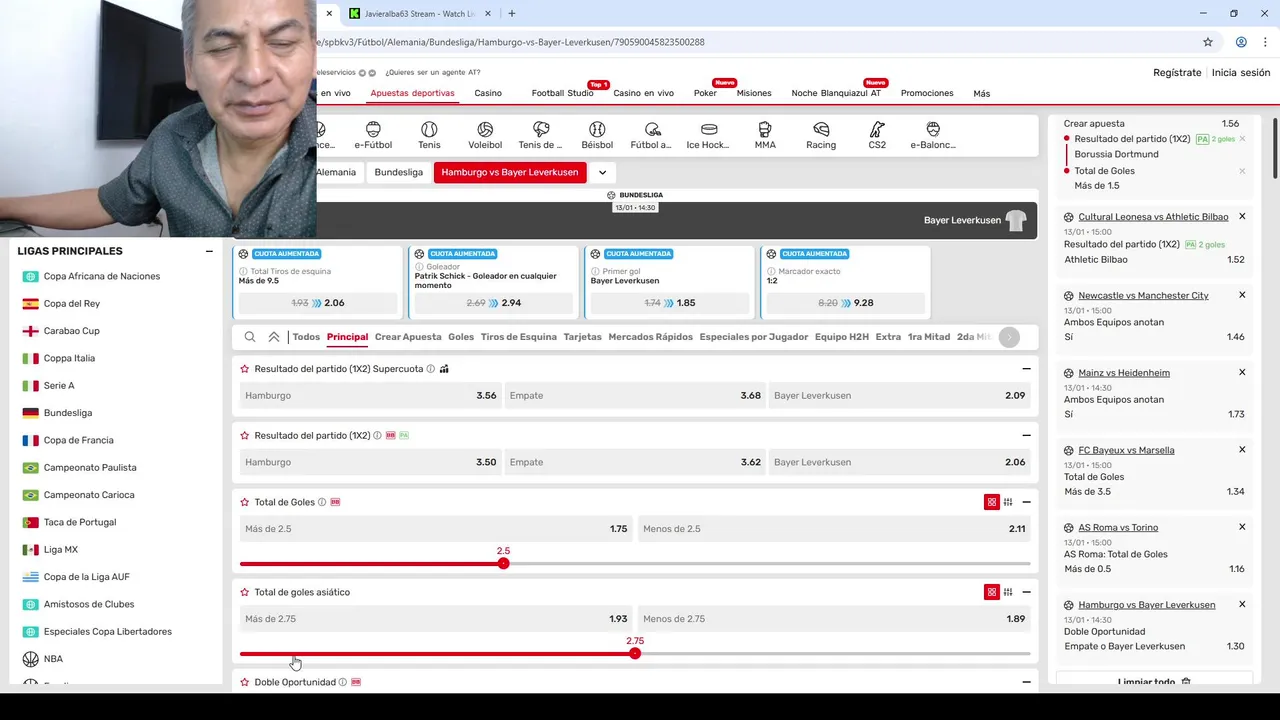This screenshot has width=1280, height=720.
Task: Select Más de 2.5 at 1.75
Action: click(x=436, y=528)
